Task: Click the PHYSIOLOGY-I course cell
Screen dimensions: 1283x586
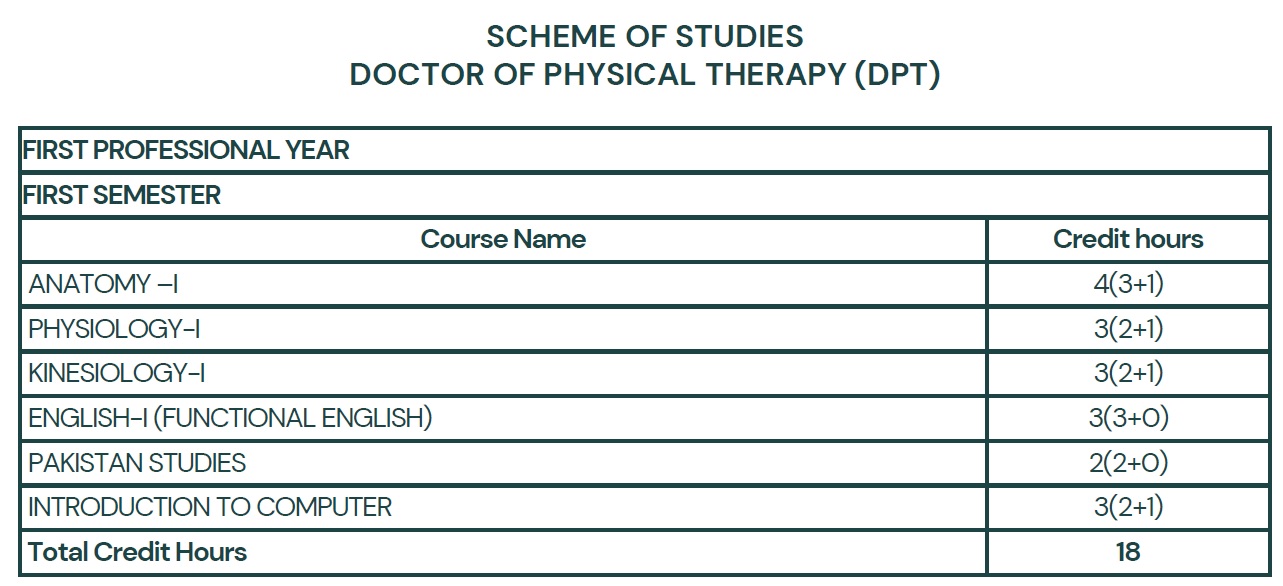Action: click(x=503, y=329)
